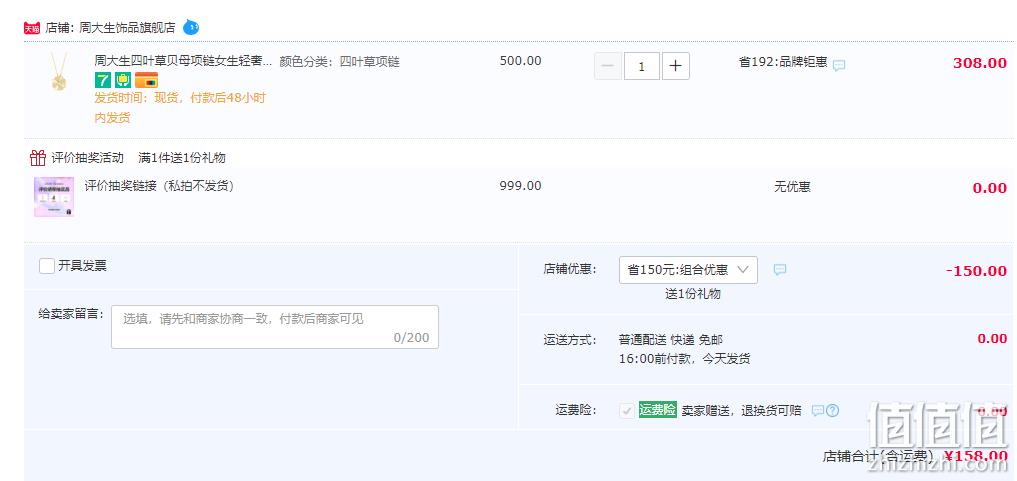Screen dimensions: 1017x481
Task: Click the green shield guarantee badge
Action: [123, 80]
